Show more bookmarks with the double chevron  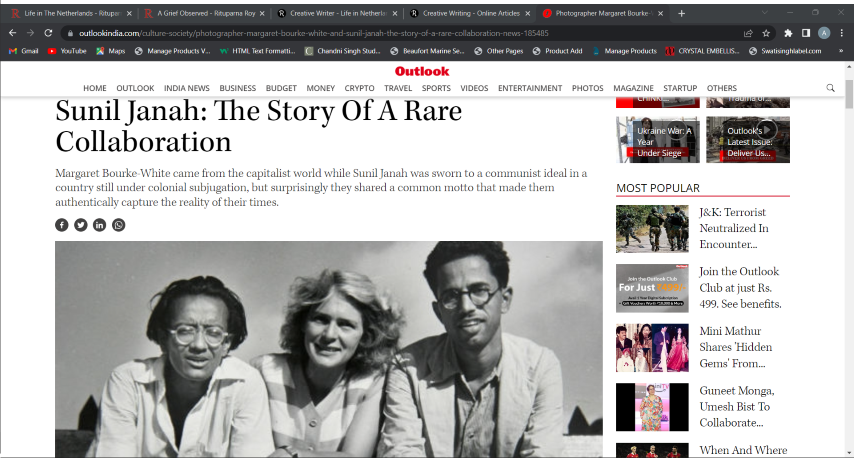click(x=841, y=51)
